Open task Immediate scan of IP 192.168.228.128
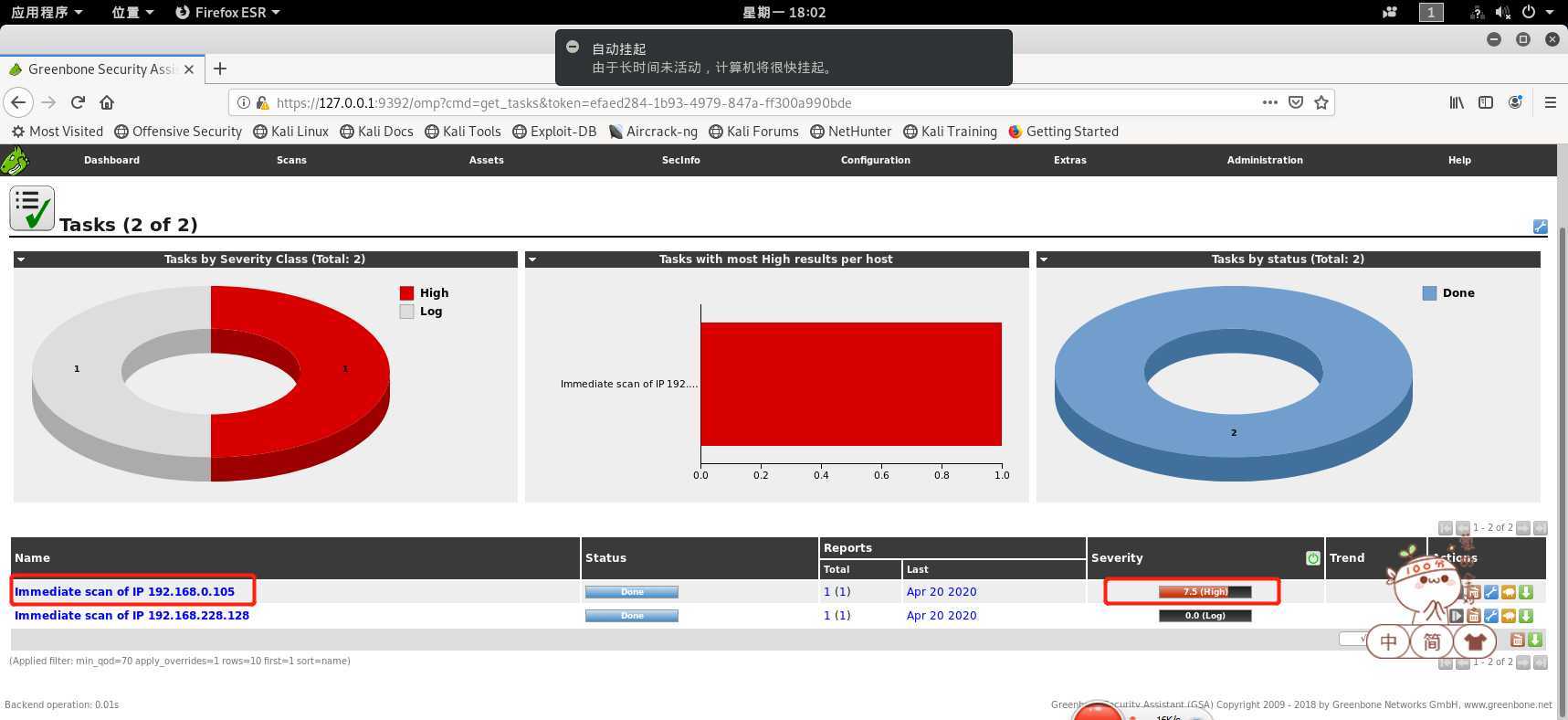This screenshot has width=1568, height=720. (x=132, y=616)
